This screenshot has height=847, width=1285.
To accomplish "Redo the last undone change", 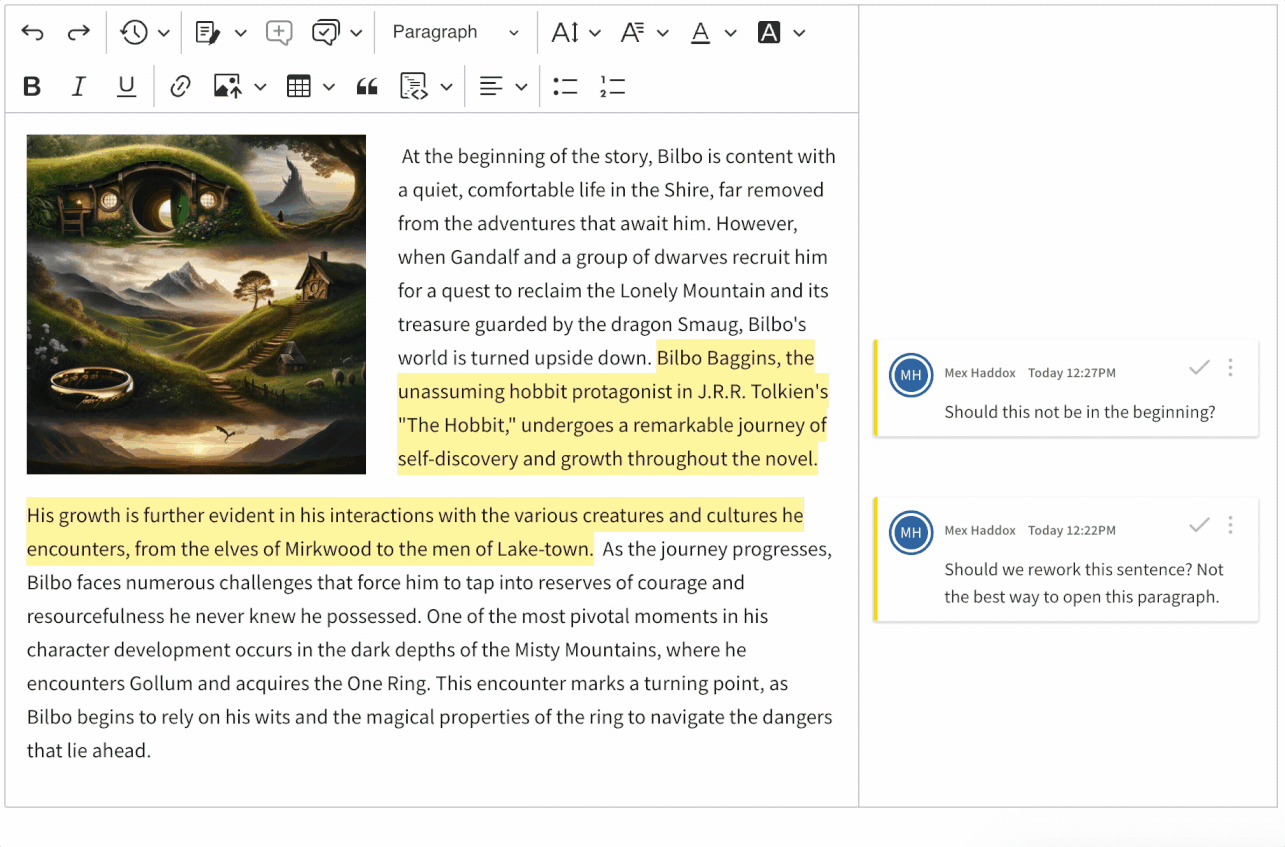I will pos(78,33).
